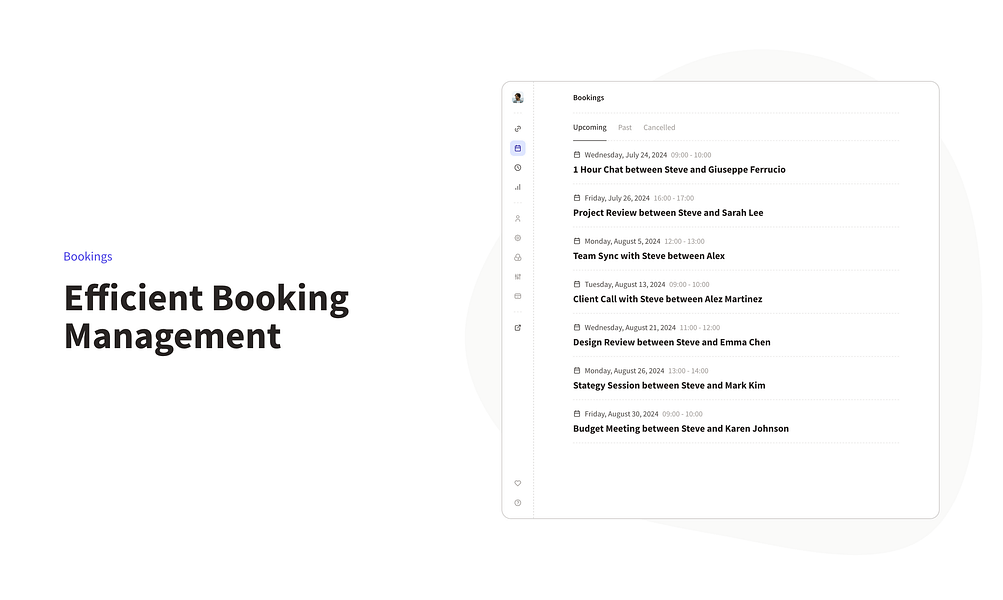Open the user avatar in sidebar
This screenshot has width=1003, height=600.
coord(517,98)
